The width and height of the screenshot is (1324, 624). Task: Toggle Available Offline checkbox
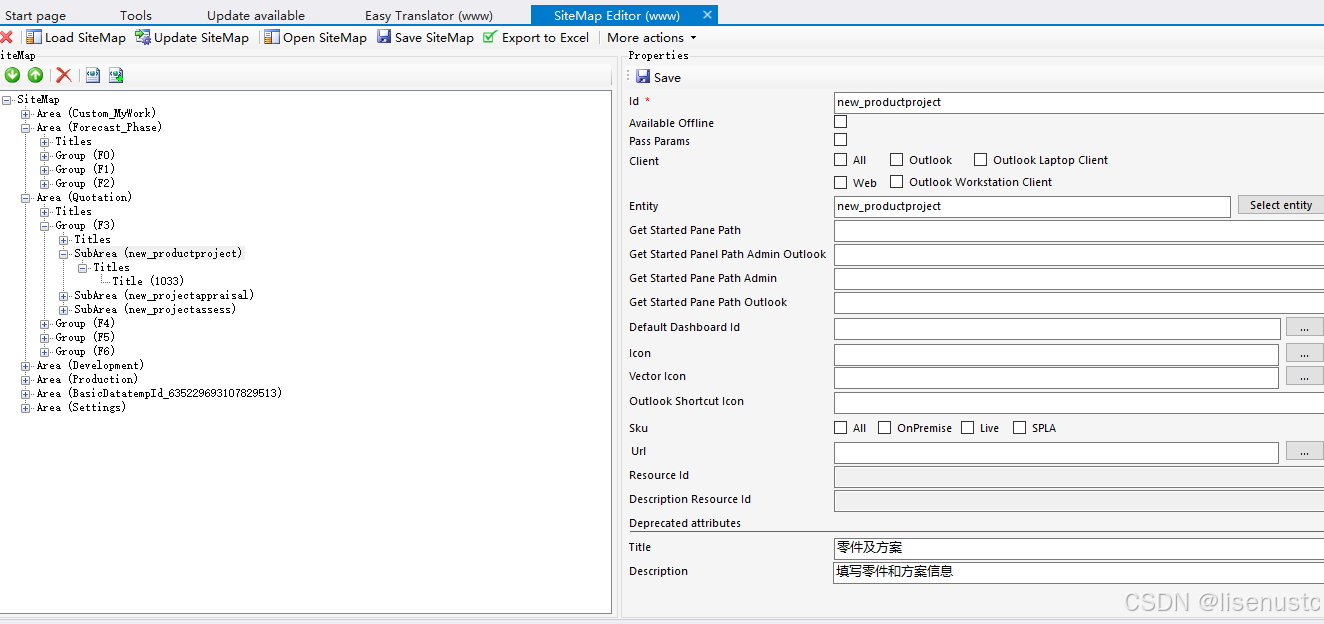point(840,122)
